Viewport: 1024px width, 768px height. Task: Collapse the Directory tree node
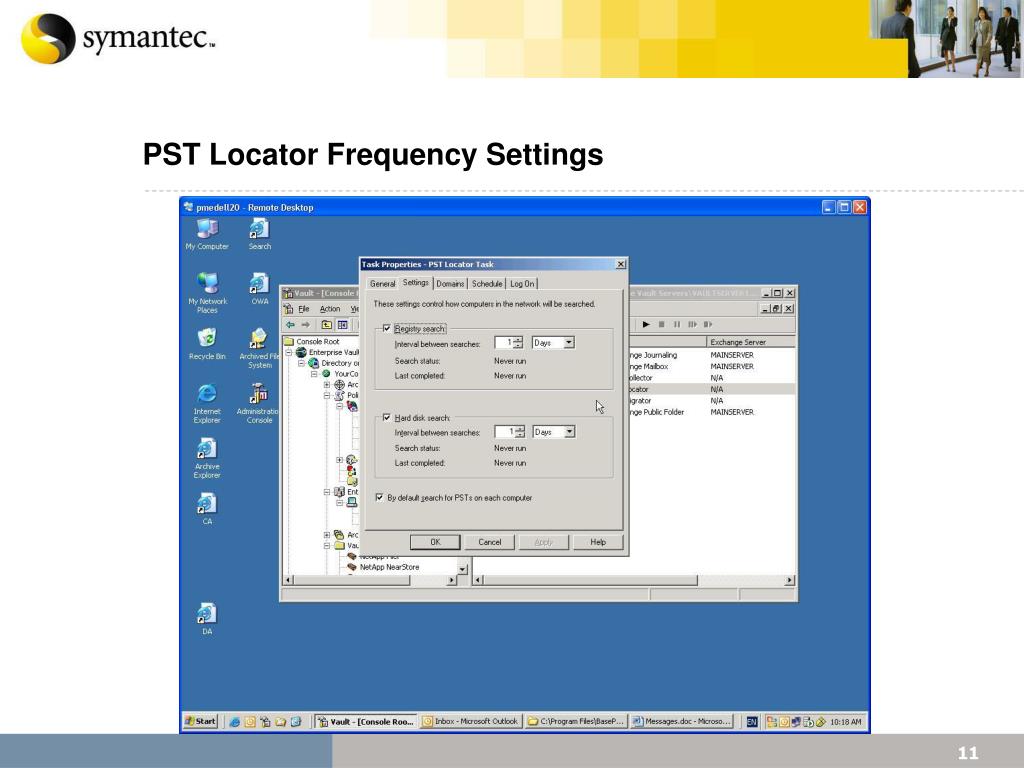click(x=302, y=363)
